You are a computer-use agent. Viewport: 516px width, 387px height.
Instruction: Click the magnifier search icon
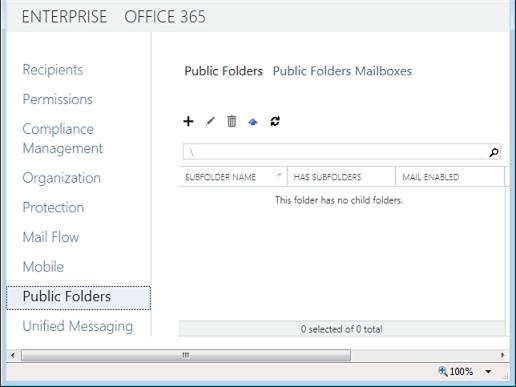pos(494,152)
